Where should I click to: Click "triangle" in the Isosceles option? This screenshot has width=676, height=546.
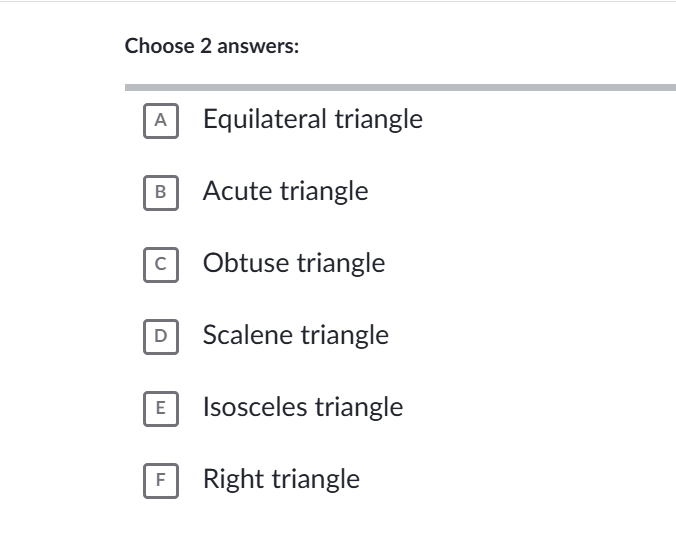pyautogui.click(x=359, y=407)
